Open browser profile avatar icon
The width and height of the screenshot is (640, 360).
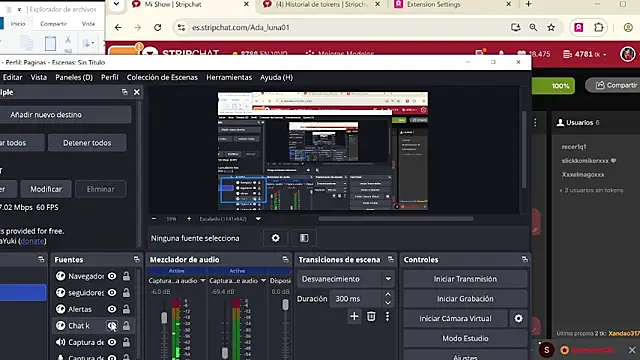[628, 27]
